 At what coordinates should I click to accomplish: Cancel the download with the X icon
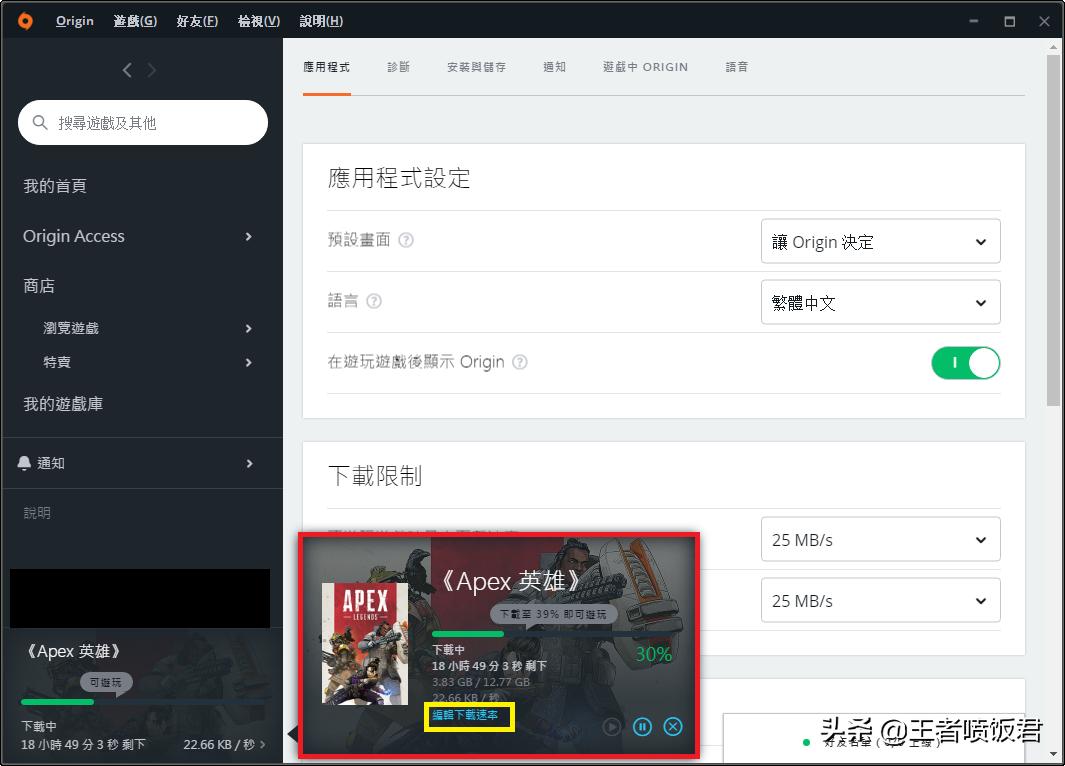(672, 727)
